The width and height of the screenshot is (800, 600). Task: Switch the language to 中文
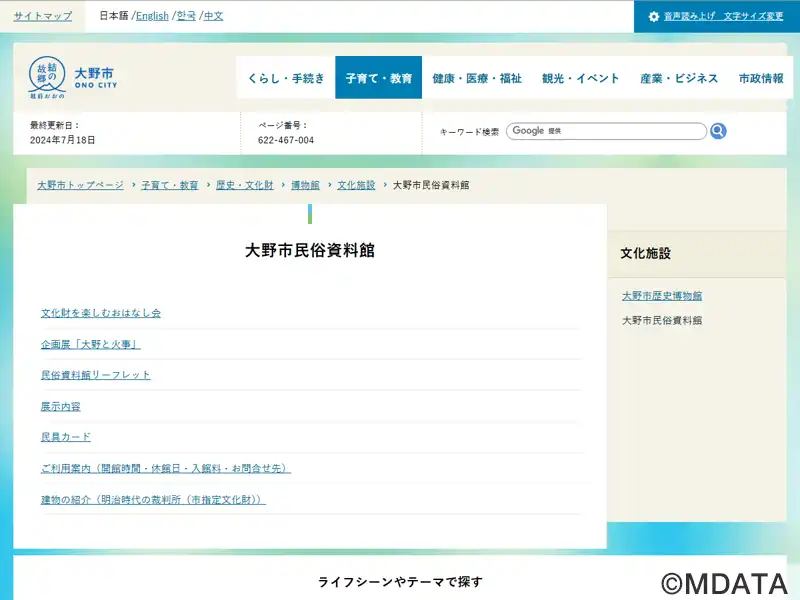[x=213, y=16]
